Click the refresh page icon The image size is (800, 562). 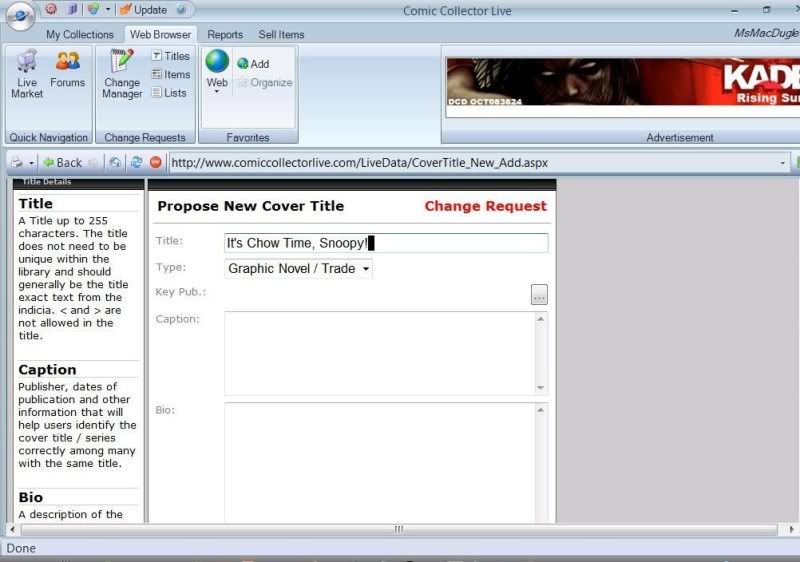(x=136, y=163)
